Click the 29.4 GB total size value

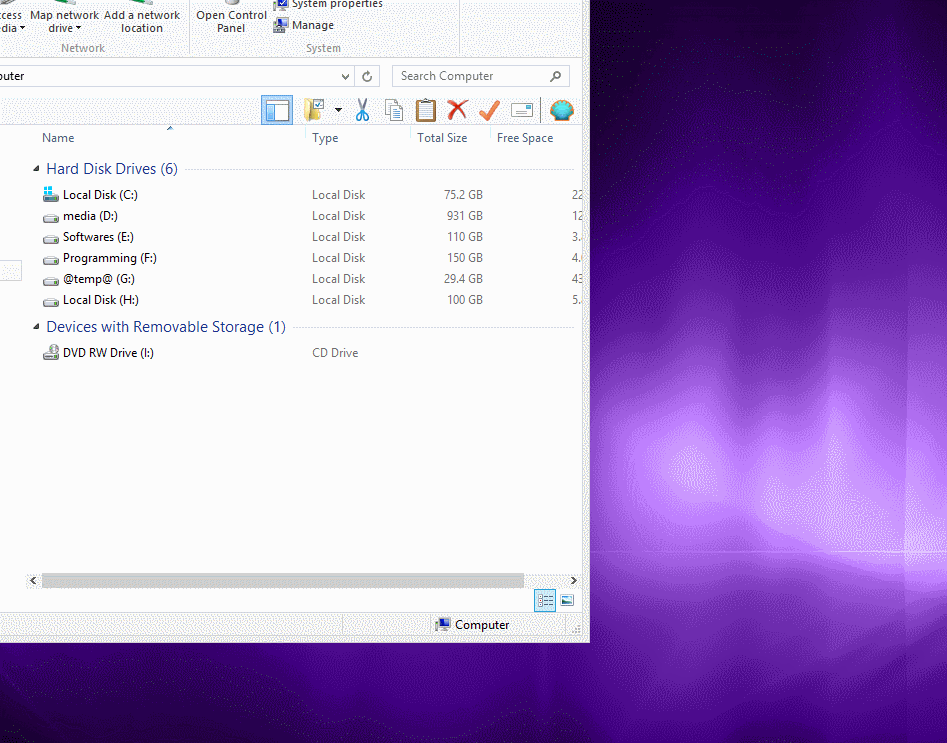463,279
